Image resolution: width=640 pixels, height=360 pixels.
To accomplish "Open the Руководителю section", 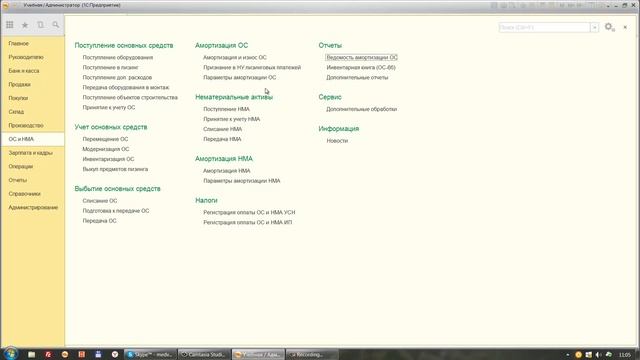I will 26,57.
